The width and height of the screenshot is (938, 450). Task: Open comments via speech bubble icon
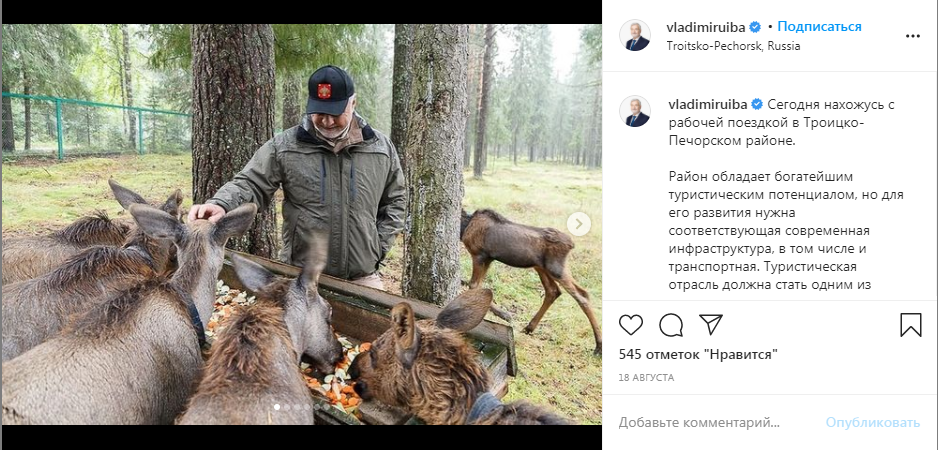tap(671, 325)
